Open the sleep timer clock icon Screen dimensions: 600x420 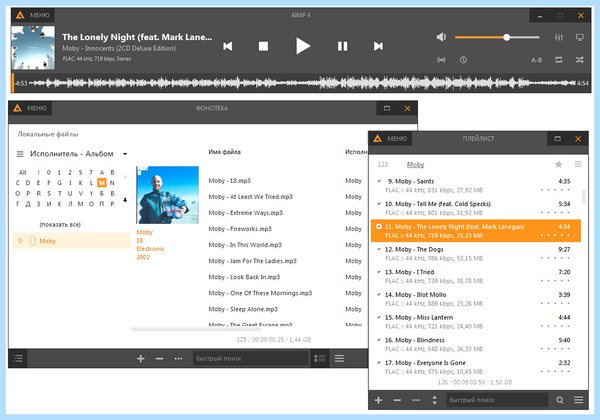[463, 60]
